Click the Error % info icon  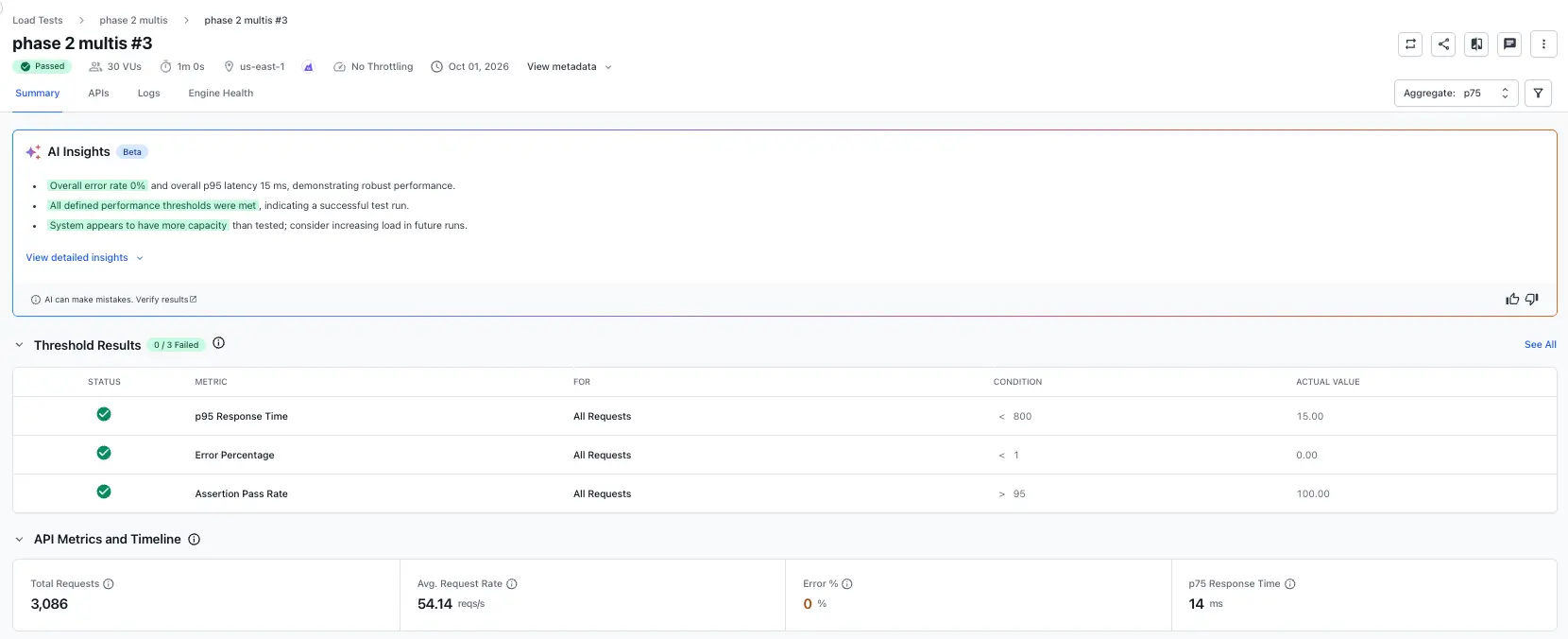coord(847,584)
